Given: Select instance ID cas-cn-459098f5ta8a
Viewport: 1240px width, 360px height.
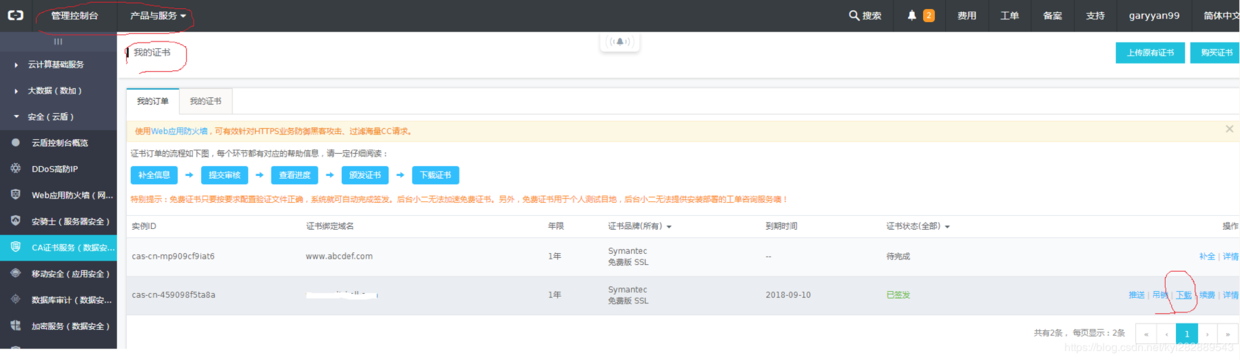Looking at the screenshot, I should click(173, 295).
